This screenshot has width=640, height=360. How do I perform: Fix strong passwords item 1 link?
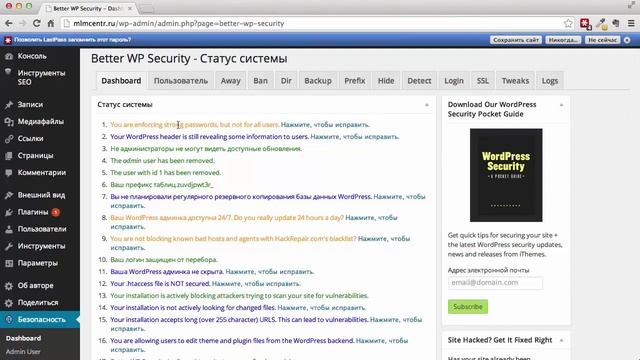pyautogui.click(x=325, y=125)
